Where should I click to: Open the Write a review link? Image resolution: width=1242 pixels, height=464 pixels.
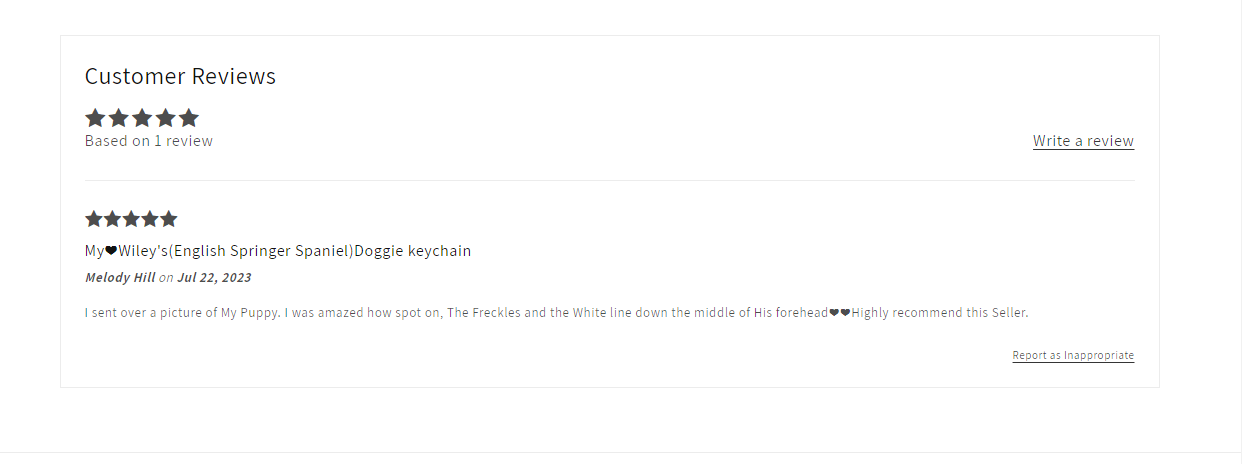tap(1083, 141)
